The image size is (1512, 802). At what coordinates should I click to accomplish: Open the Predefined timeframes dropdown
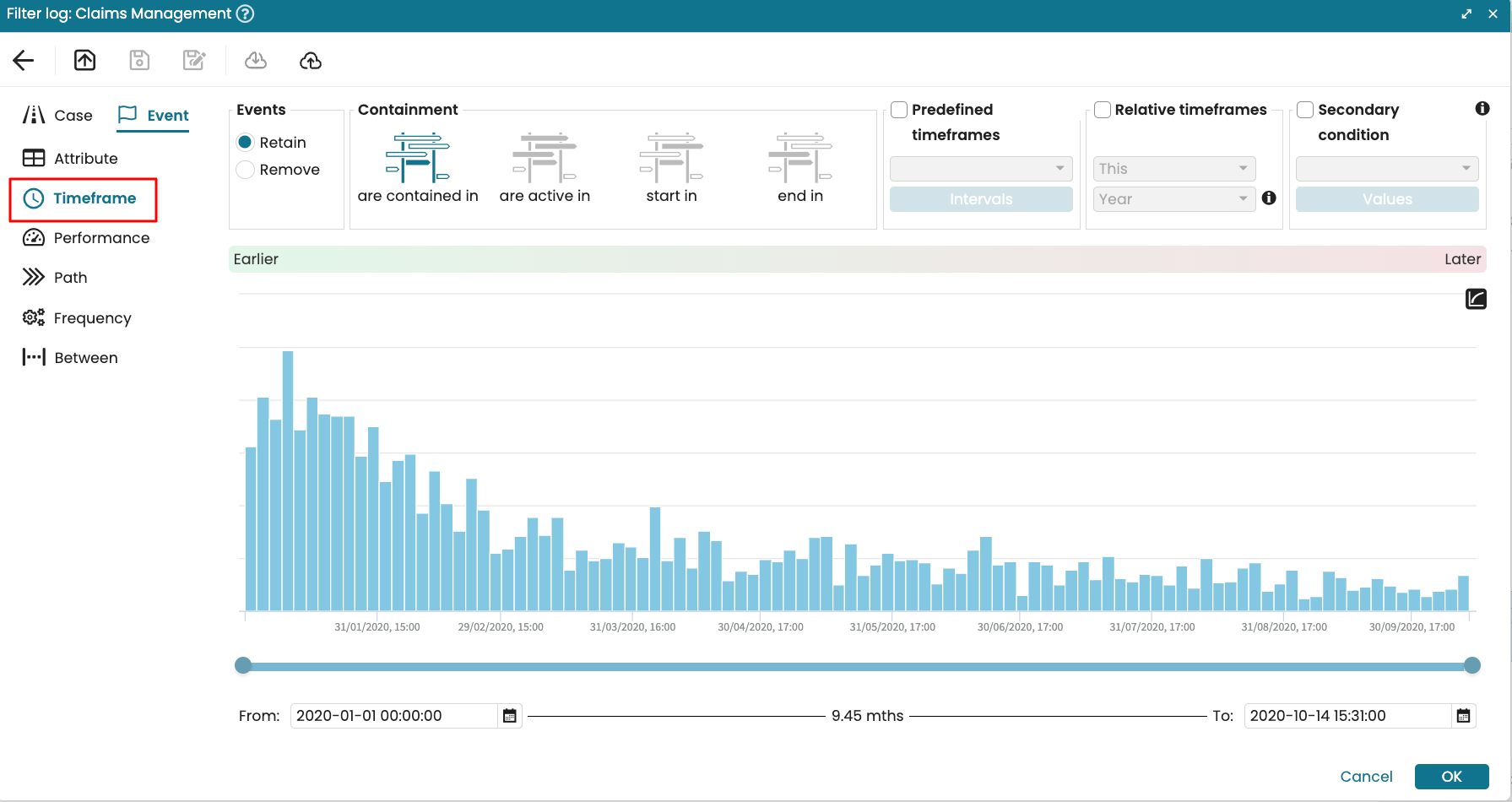click(x=980, y=169)
